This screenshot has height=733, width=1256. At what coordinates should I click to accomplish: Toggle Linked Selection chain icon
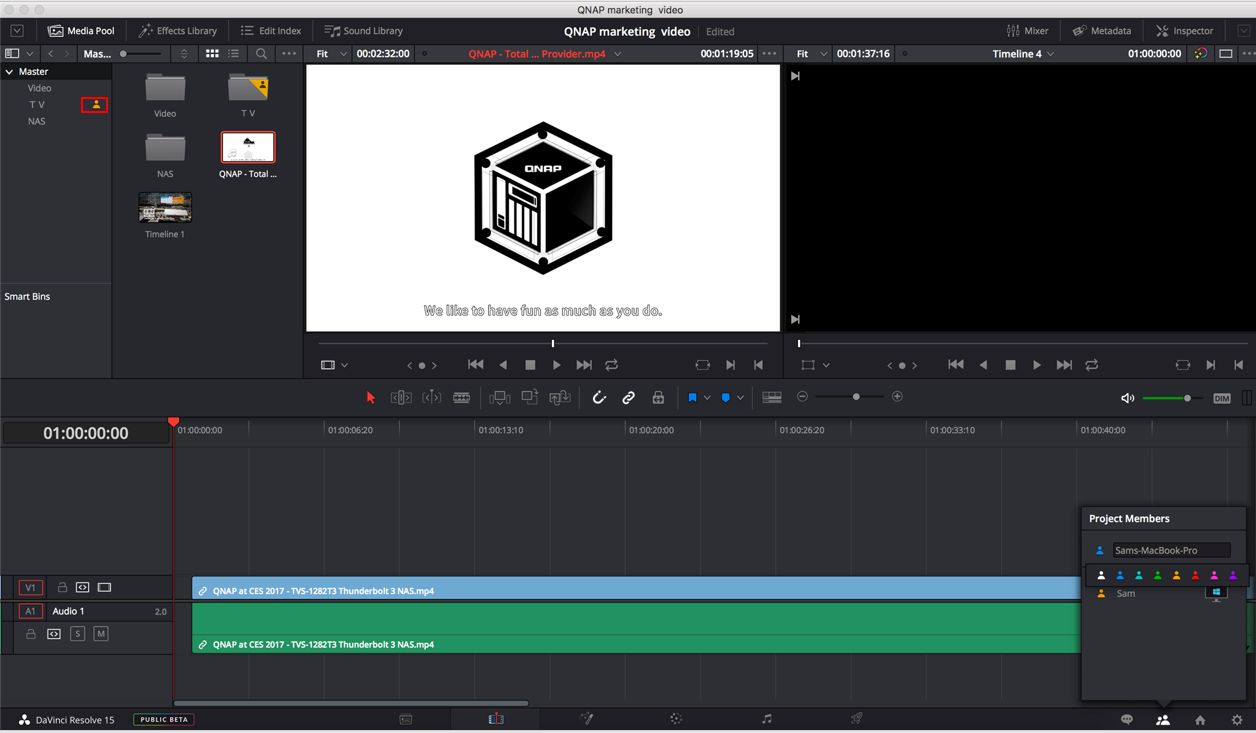pyautogui.click(x=628, y=398)
